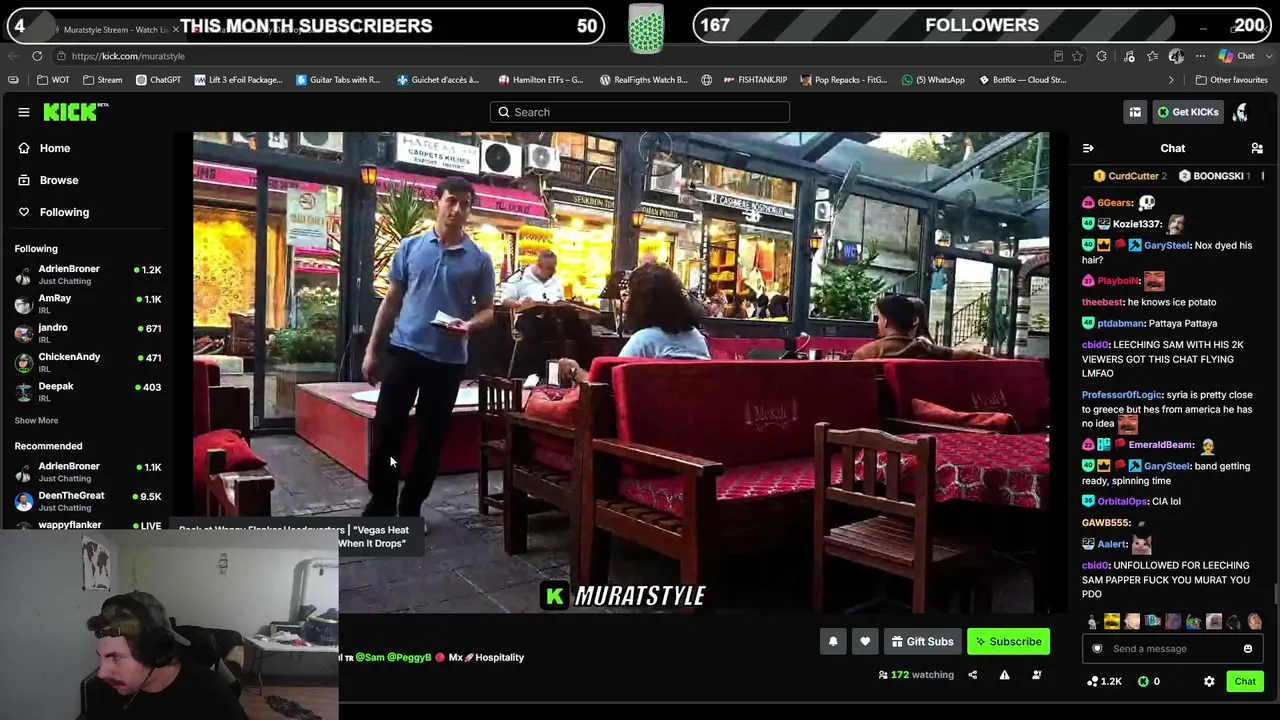
Task: Collapse the chat panel with arrow icon
Action: click(1088, 149)
